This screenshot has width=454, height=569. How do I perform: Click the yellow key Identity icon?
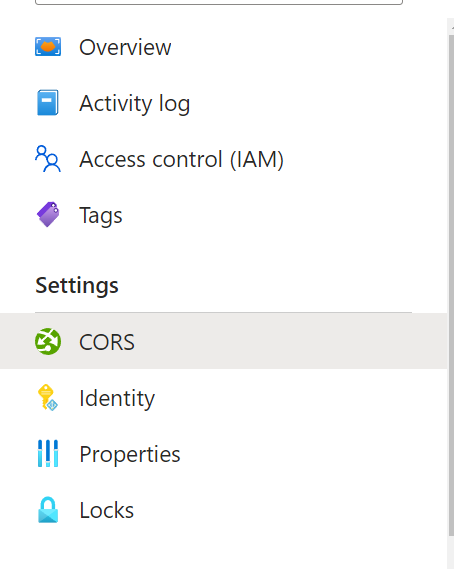coord(48,398)
